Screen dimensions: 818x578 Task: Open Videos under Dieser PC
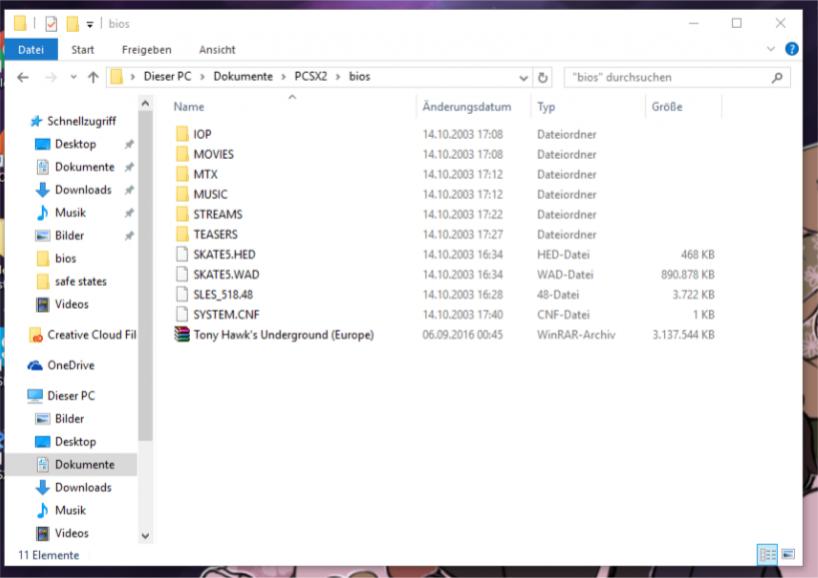(71, 533)
